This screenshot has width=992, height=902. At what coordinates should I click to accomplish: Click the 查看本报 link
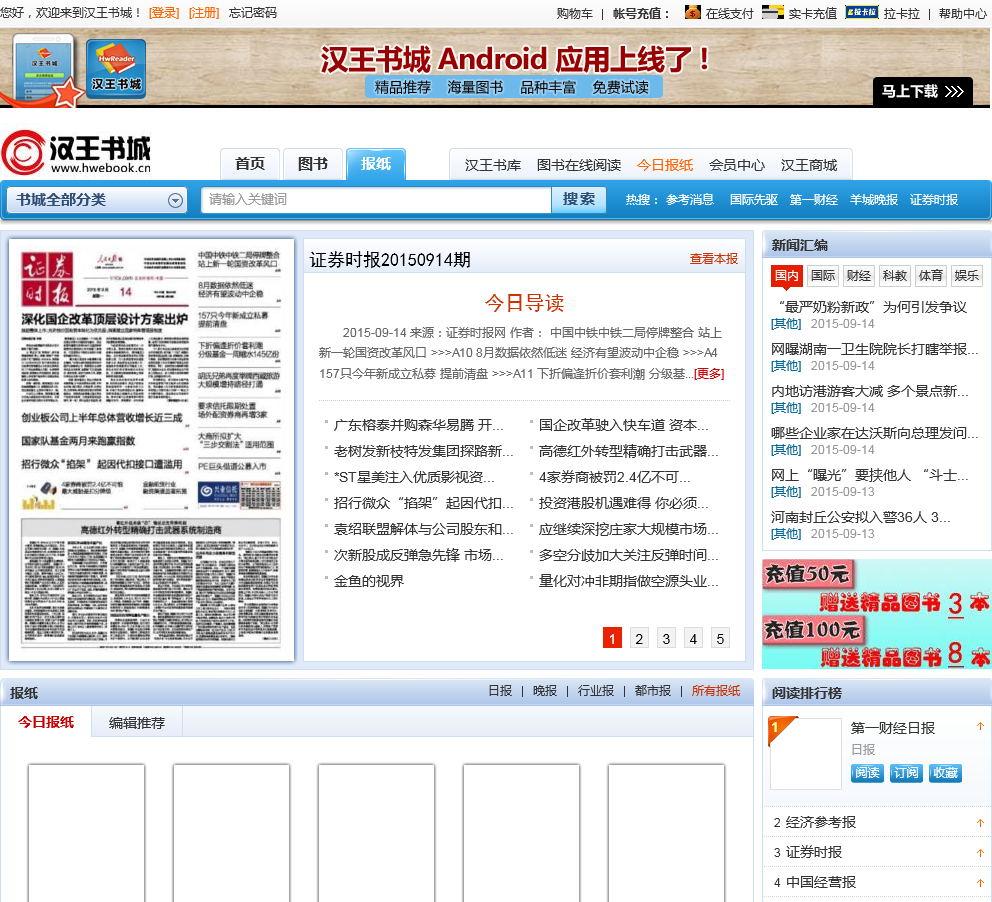click(x=714, y=259)
